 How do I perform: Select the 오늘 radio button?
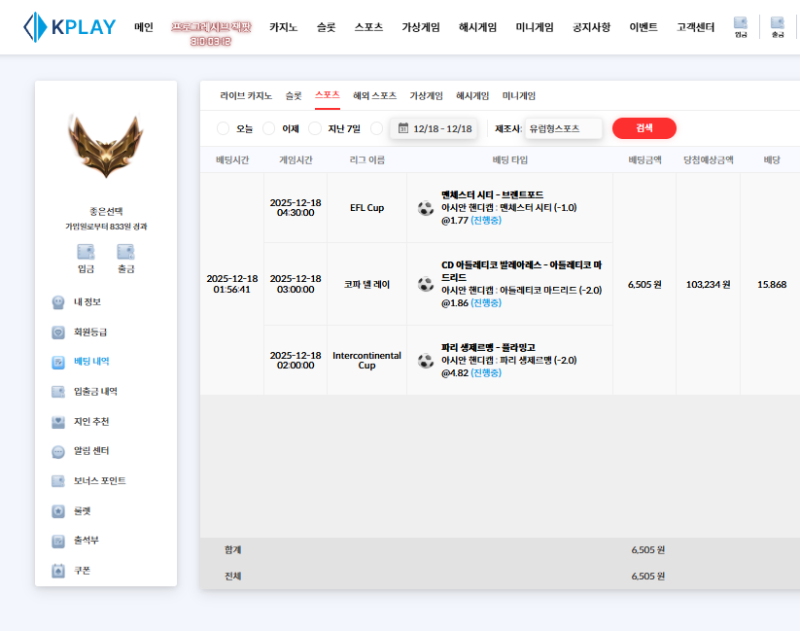pos(223,128)
